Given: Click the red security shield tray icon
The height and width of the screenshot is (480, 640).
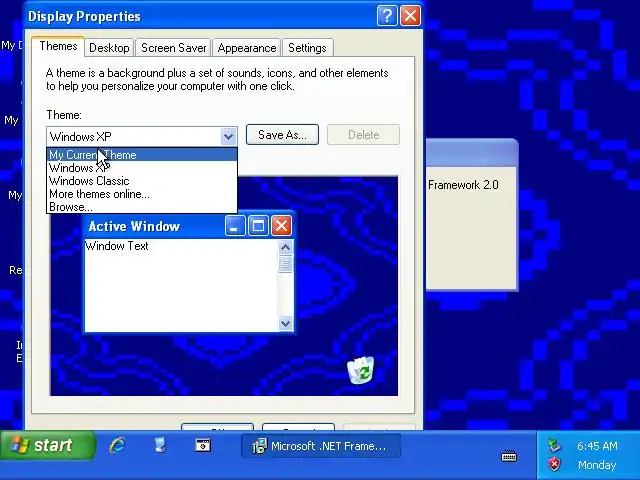Looking at the screenshot, I should (x=554, y=464).
